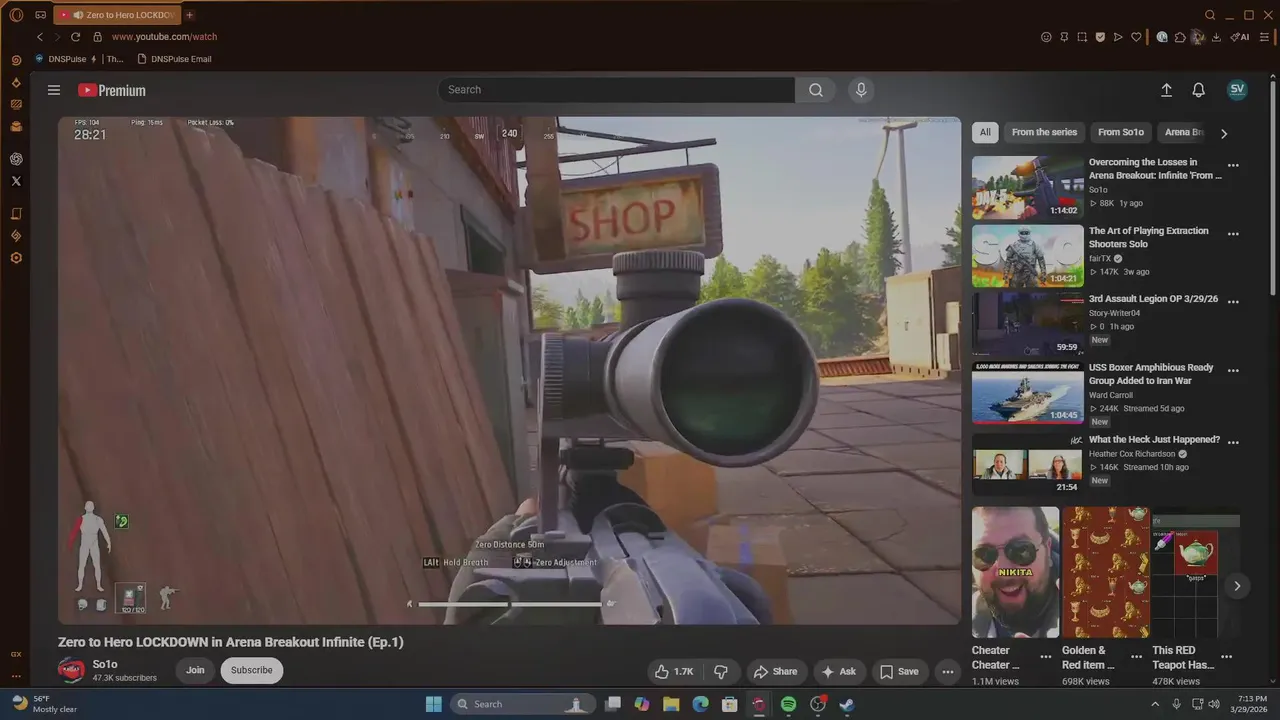The height and width of the screenshot is (720, 1280).
Task: Share the video
Action: tap(775, 671)
